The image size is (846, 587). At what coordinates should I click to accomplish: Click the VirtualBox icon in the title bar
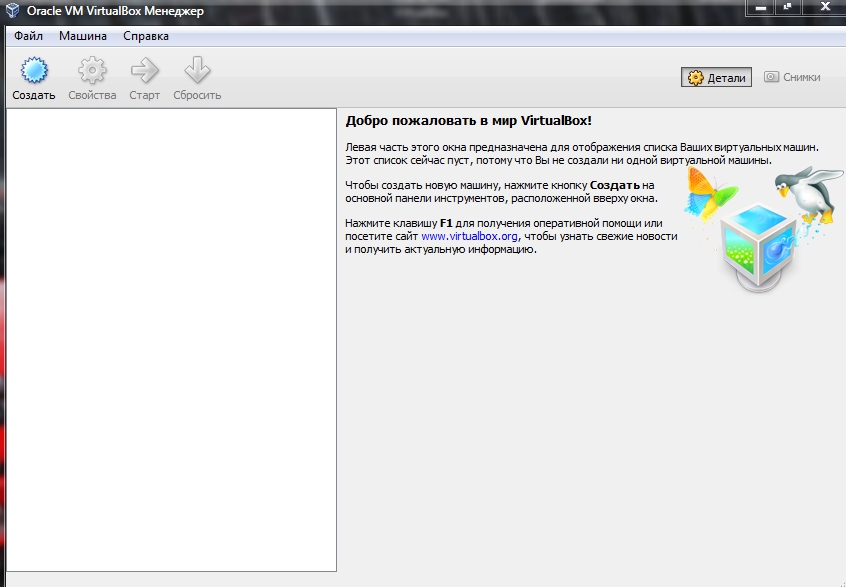12,10
